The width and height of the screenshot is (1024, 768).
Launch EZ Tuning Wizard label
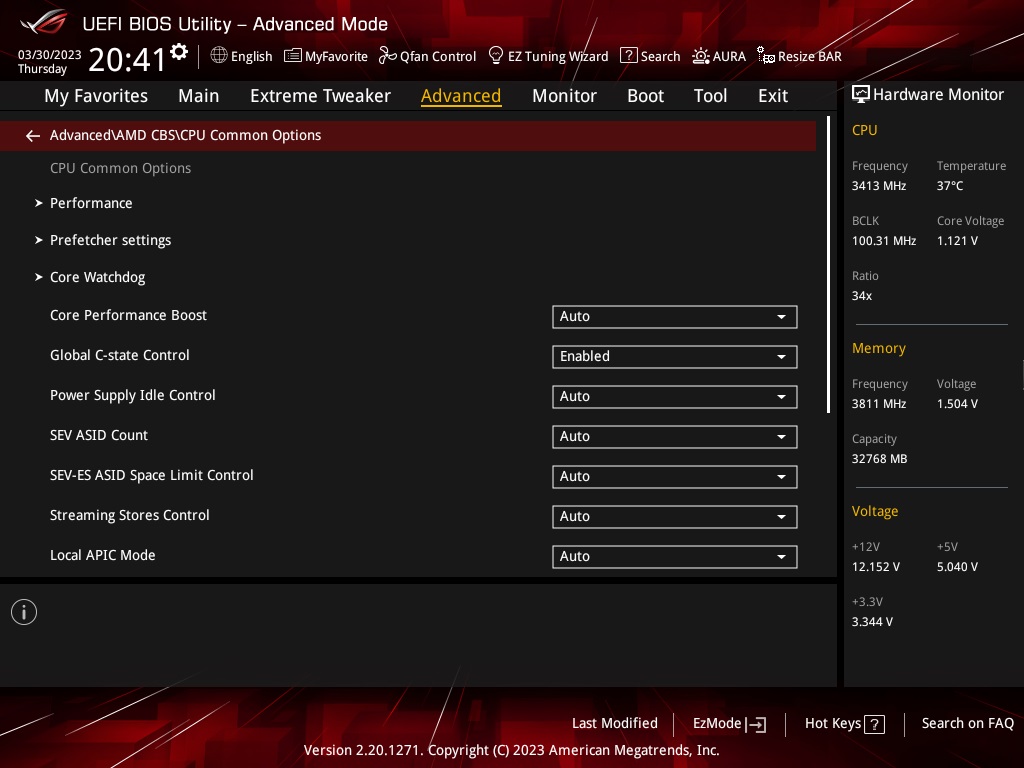(x=558, y=57)
